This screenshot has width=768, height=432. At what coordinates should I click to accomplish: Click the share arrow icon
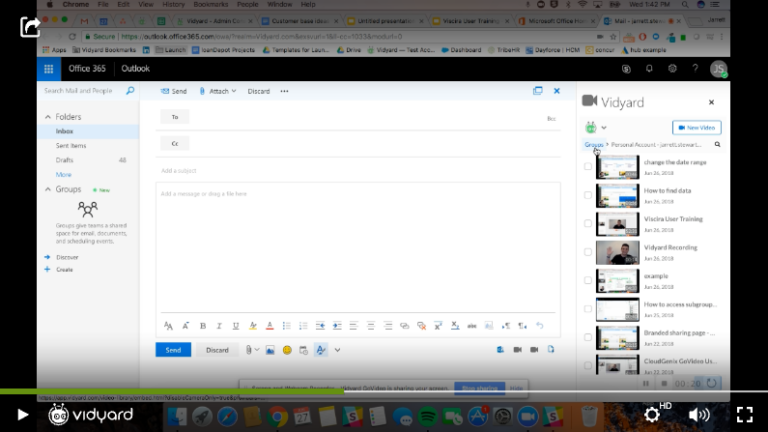[30, 27]
